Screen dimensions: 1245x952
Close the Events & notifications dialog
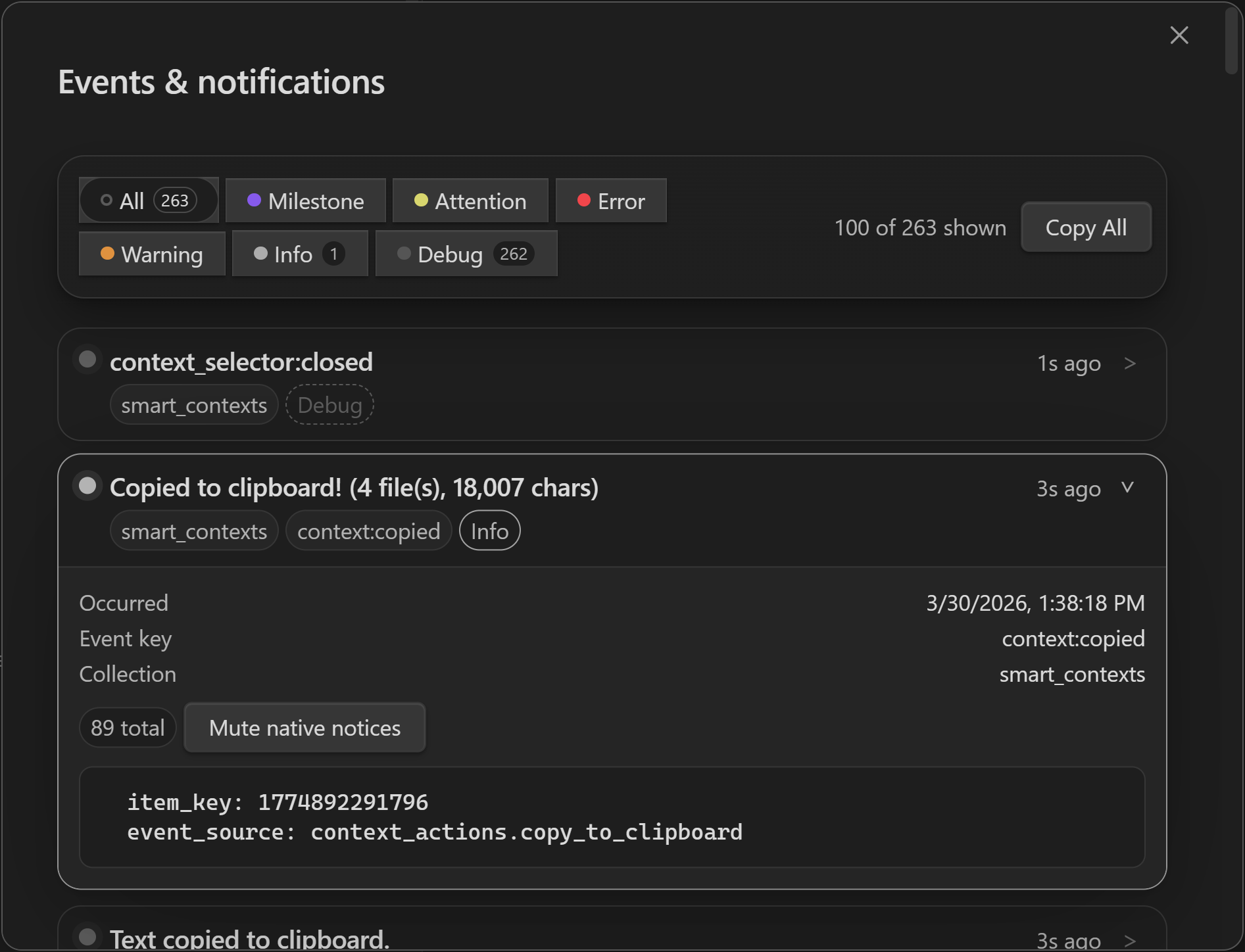tap(1179, 36)
